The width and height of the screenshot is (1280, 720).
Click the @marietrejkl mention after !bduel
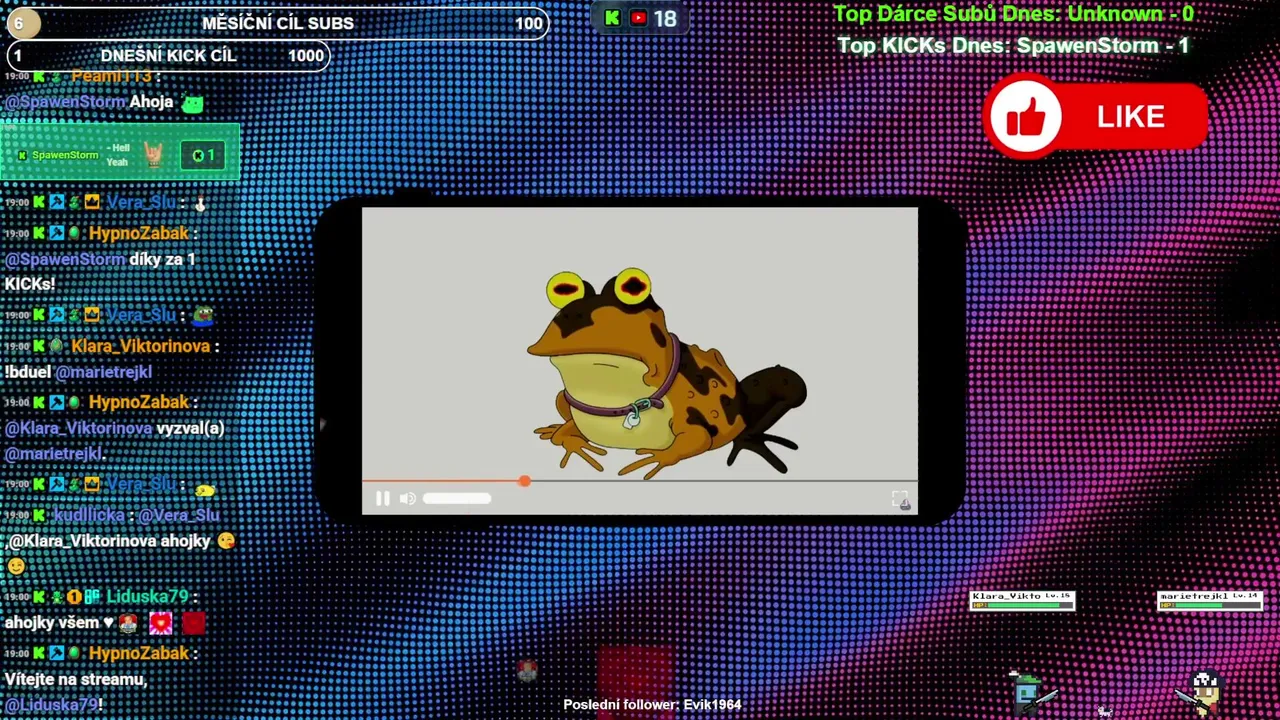tap(104, 372)
